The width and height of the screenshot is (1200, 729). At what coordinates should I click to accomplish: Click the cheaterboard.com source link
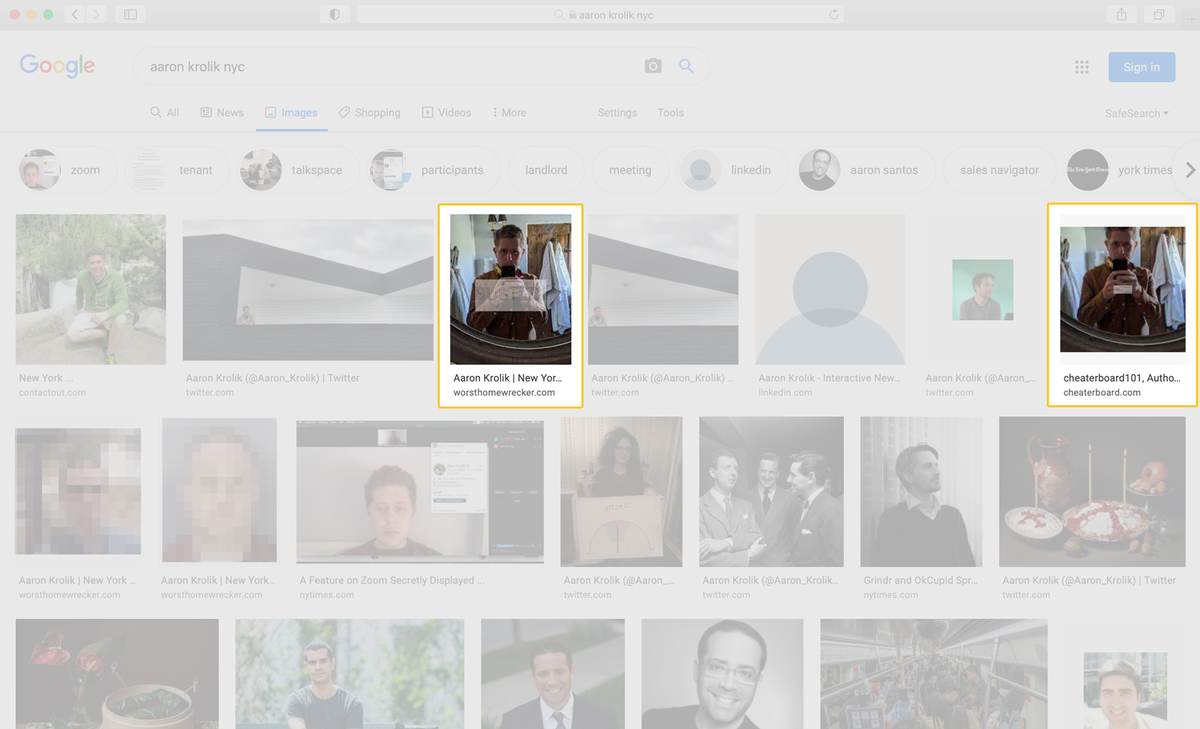click(x=1102, y=393)
